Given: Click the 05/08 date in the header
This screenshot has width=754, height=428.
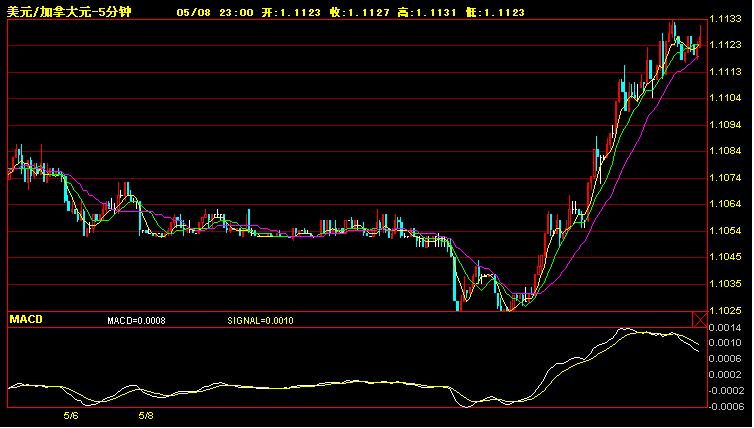Looking at the screenshot, I should coord(193,13).
